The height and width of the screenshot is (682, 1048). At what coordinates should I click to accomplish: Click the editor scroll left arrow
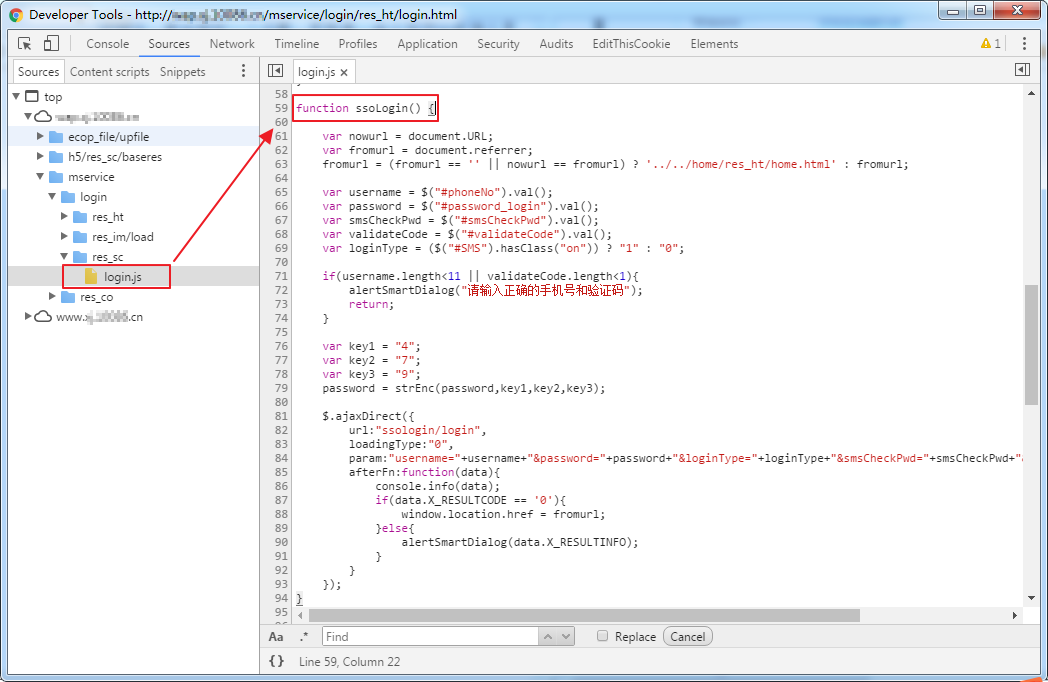click(x=300, y=615)
